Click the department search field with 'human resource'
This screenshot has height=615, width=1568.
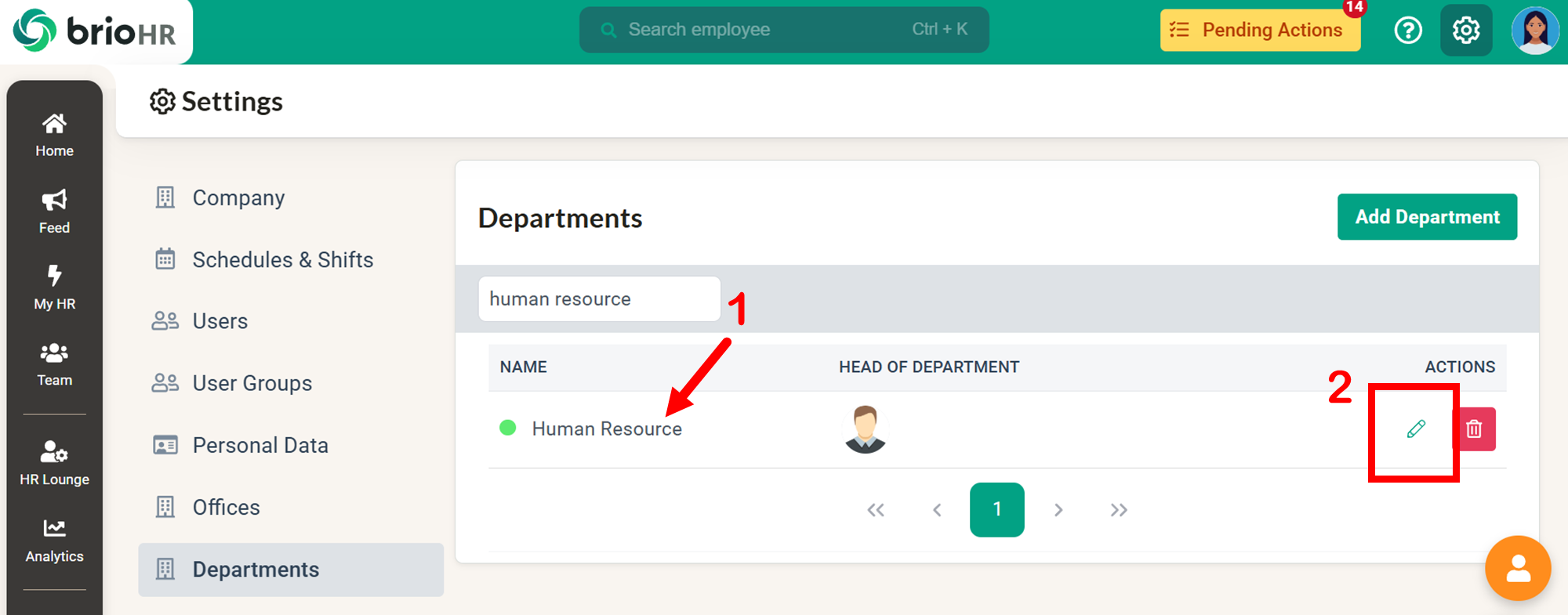[599, 298]
